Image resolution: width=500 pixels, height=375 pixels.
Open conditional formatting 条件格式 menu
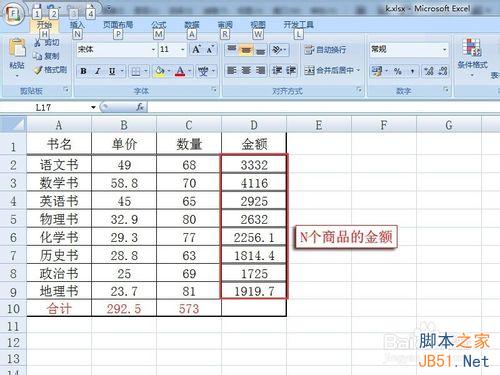472,57
